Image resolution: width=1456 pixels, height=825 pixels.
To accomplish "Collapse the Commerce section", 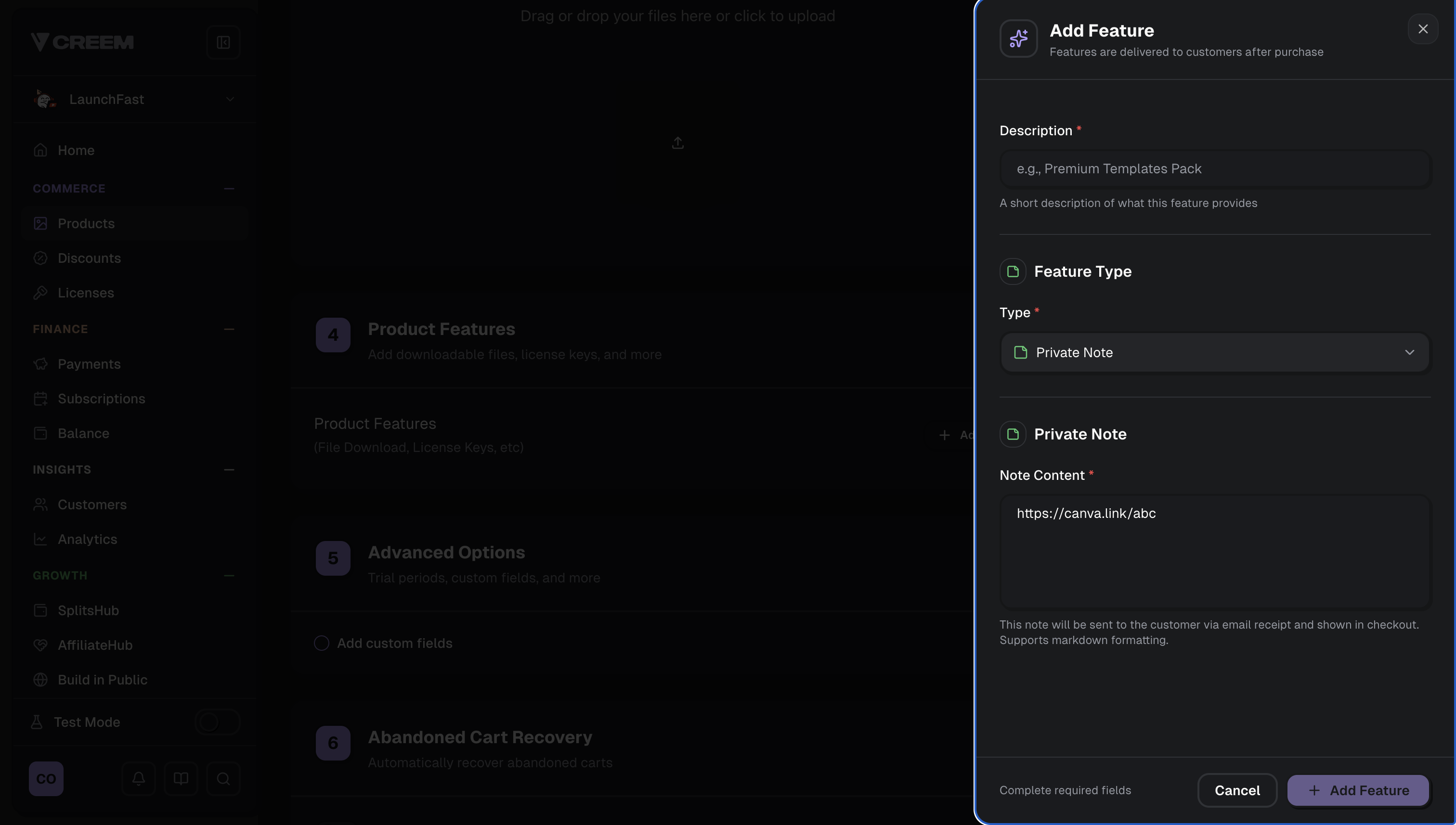I will [229, 188].
